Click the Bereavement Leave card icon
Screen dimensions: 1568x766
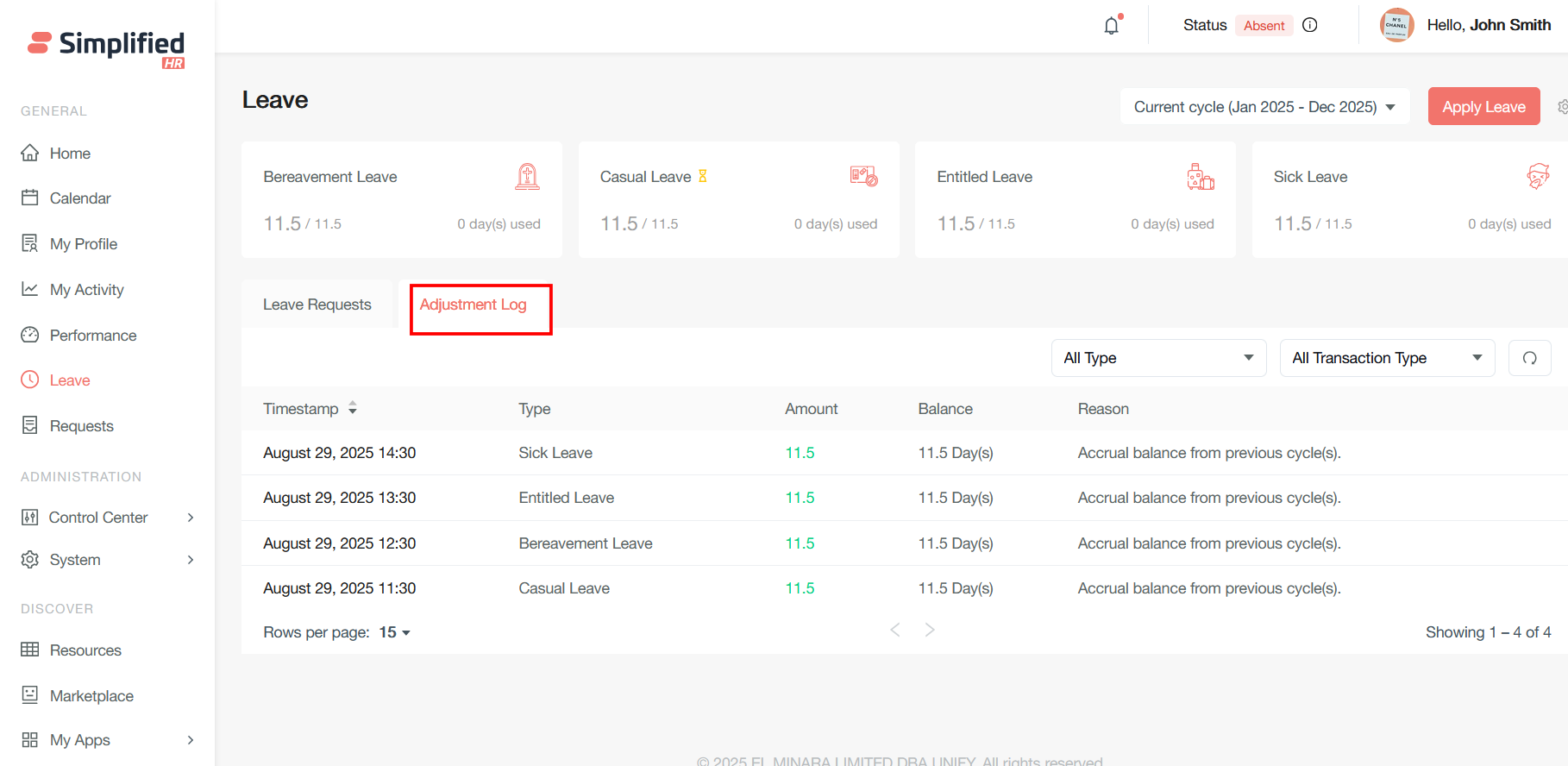coord(527,177)
